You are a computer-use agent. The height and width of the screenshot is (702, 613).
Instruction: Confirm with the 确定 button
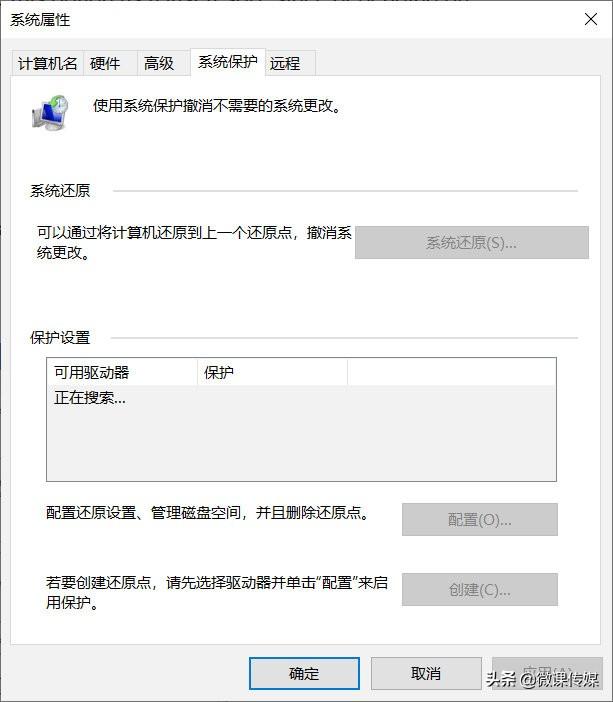(x=304, y=674)
